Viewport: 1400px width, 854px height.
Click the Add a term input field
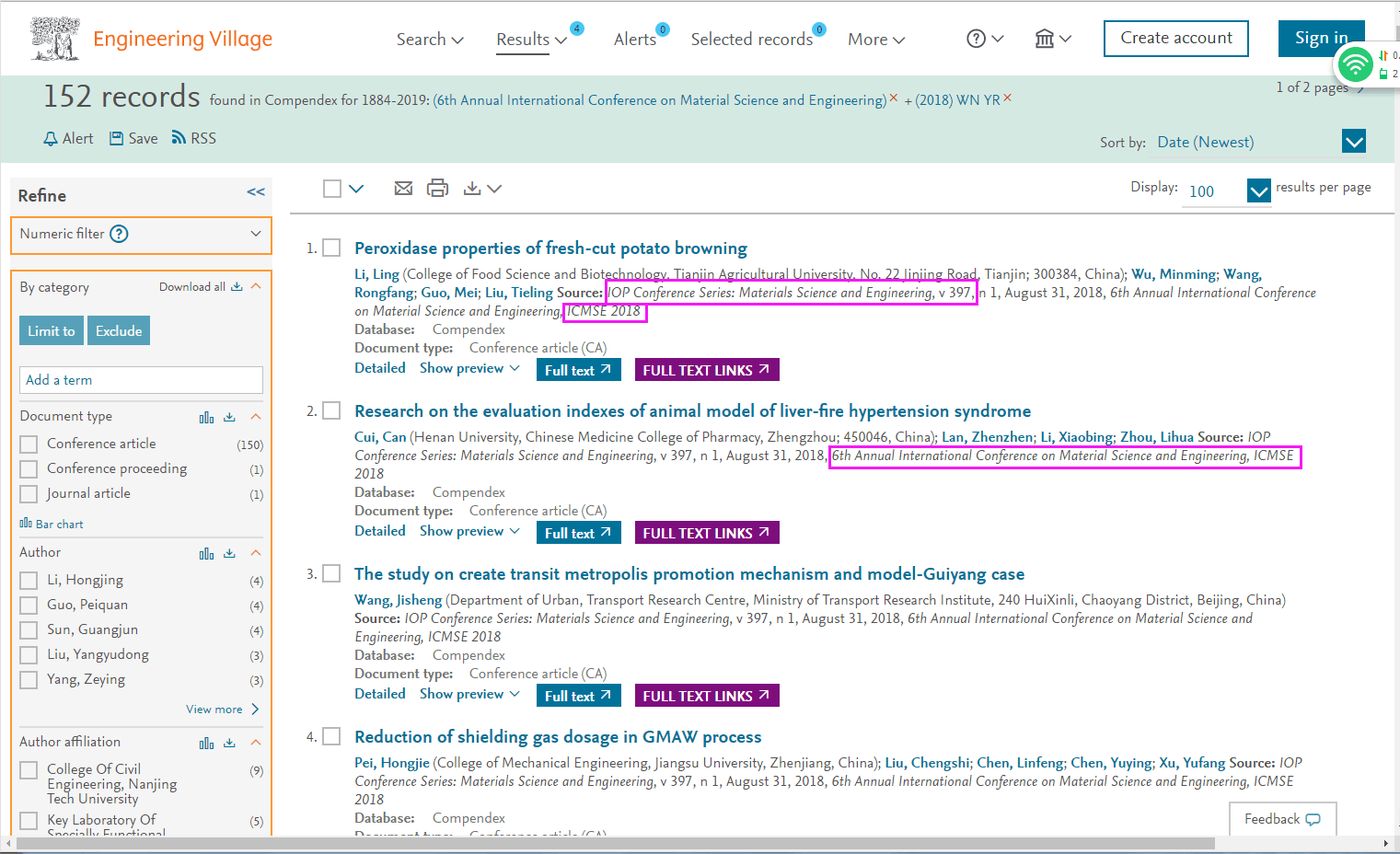click(141, 380)
